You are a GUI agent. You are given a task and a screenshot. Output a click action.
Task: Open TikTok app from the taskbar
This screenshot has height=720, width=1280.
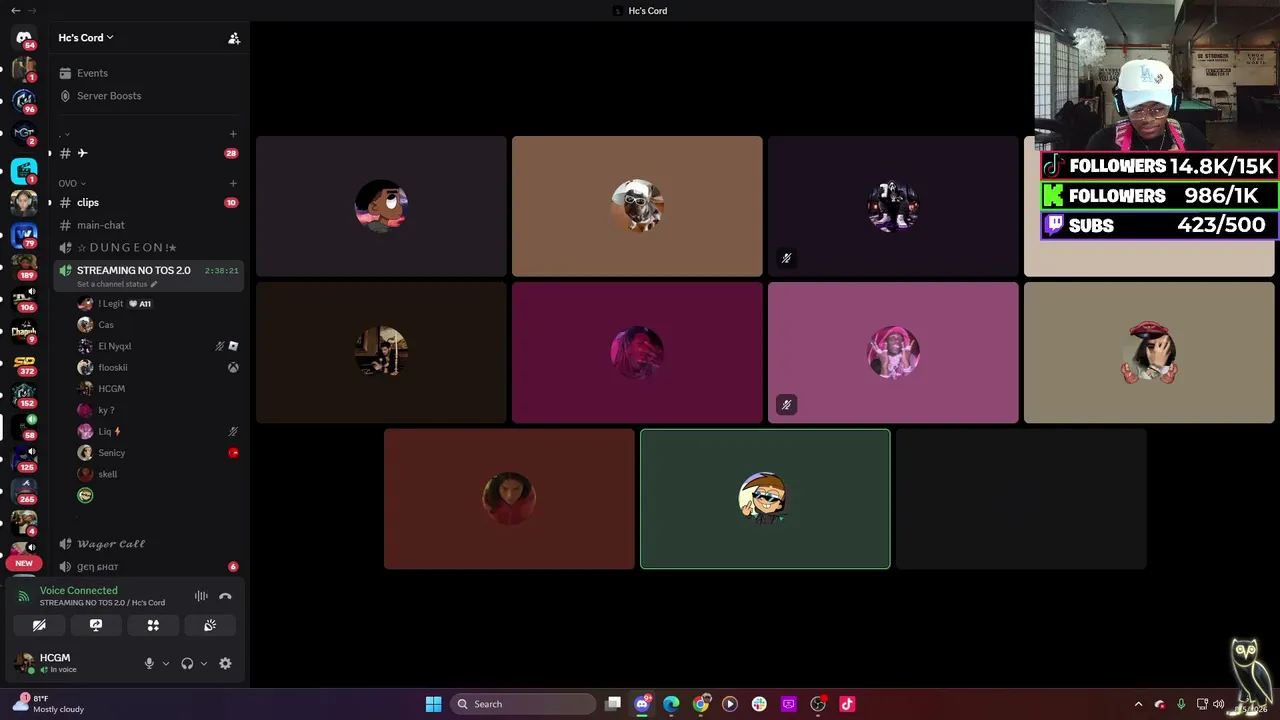(x=847, y=704)
